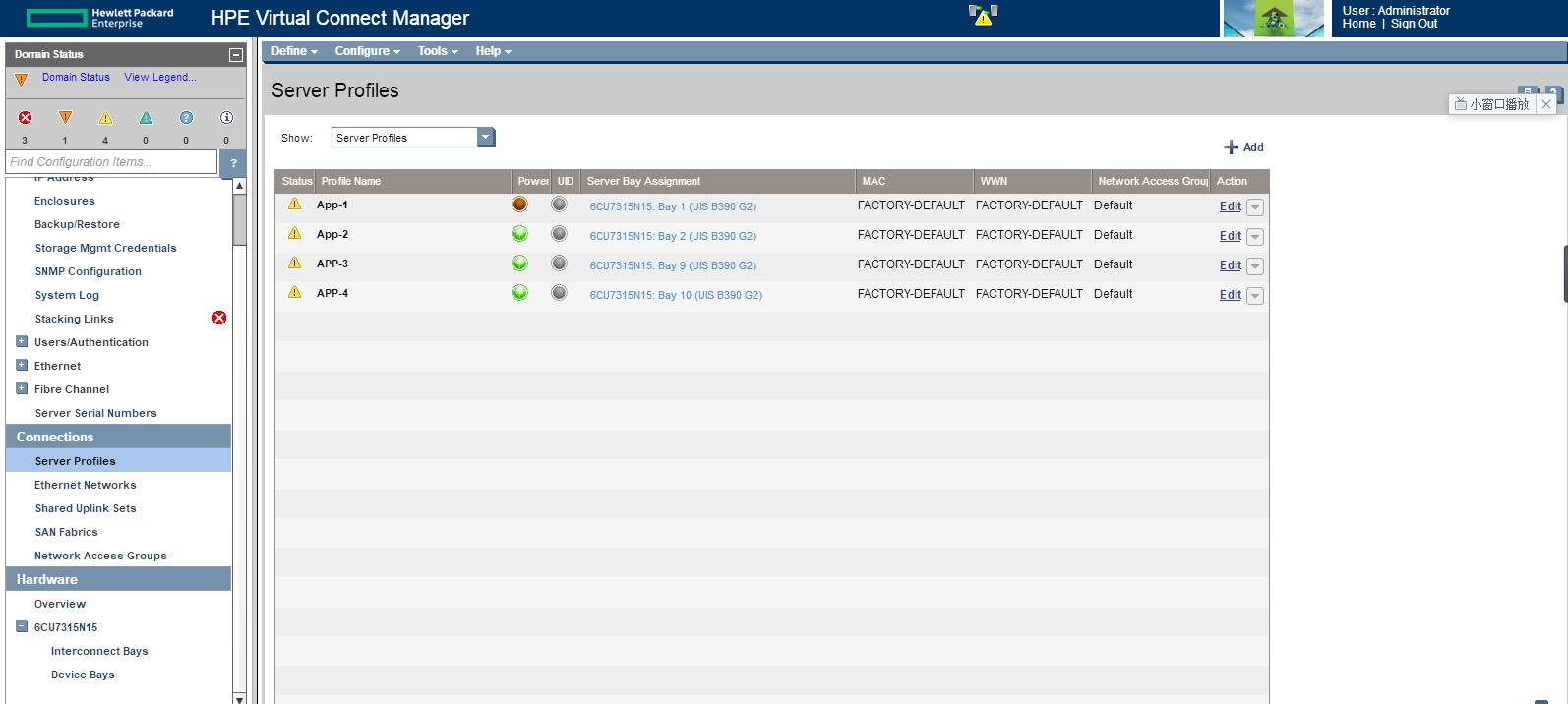Open Bay 1 server assignment link
The width and height of the screenshot is (1568, 704).
click(673, 206)
